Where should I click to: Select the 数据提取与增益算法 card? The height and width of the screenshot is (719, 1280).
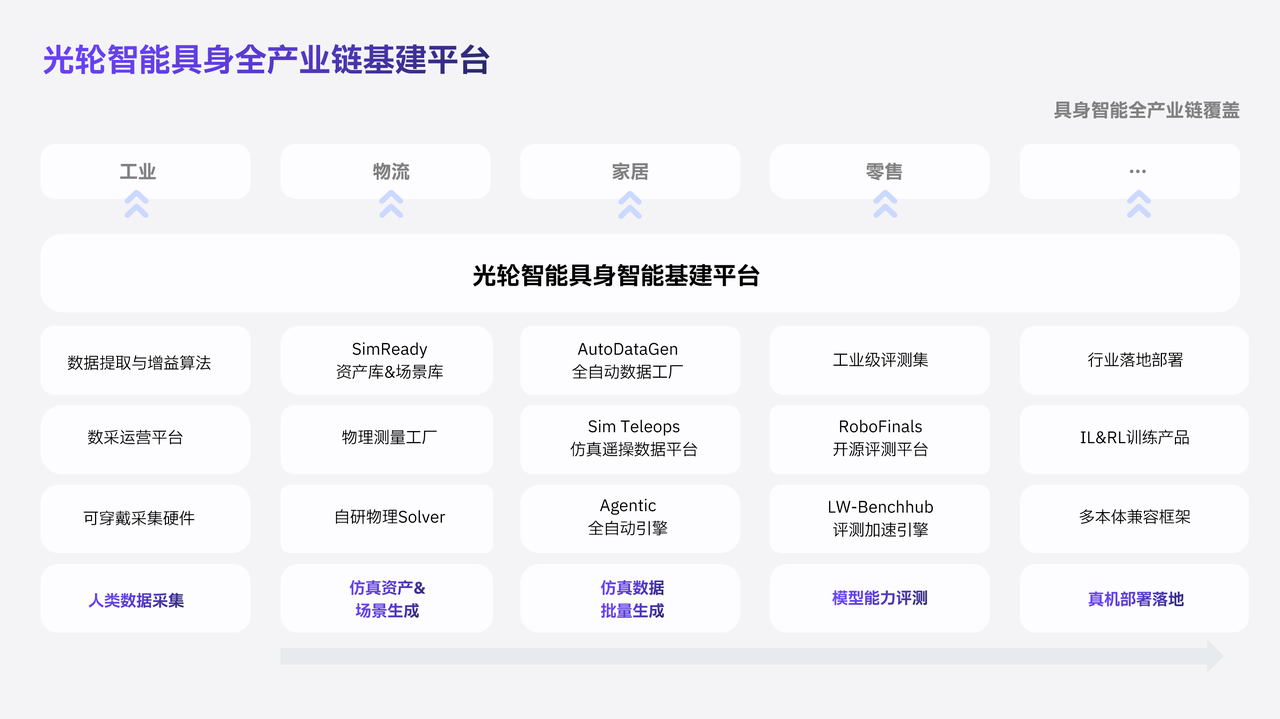click(x=145, y=362)
